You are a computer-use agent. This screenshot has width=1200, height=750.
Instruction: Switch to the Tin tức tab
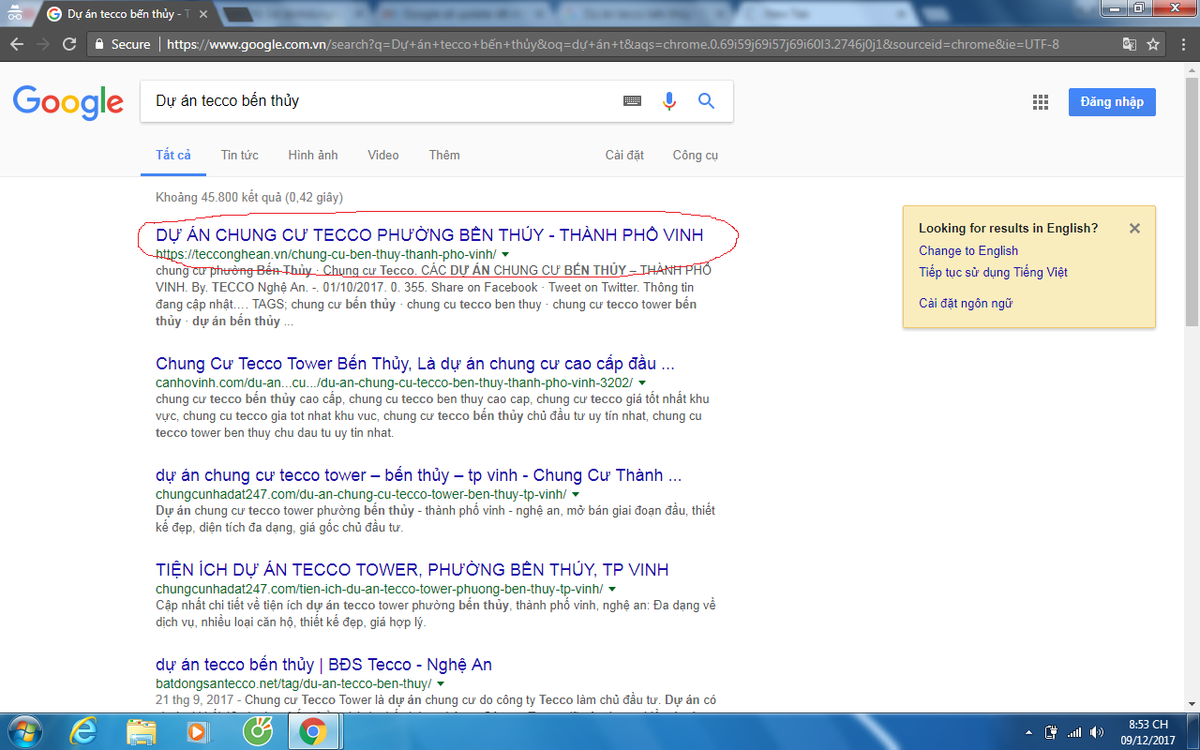coord(240,155)
